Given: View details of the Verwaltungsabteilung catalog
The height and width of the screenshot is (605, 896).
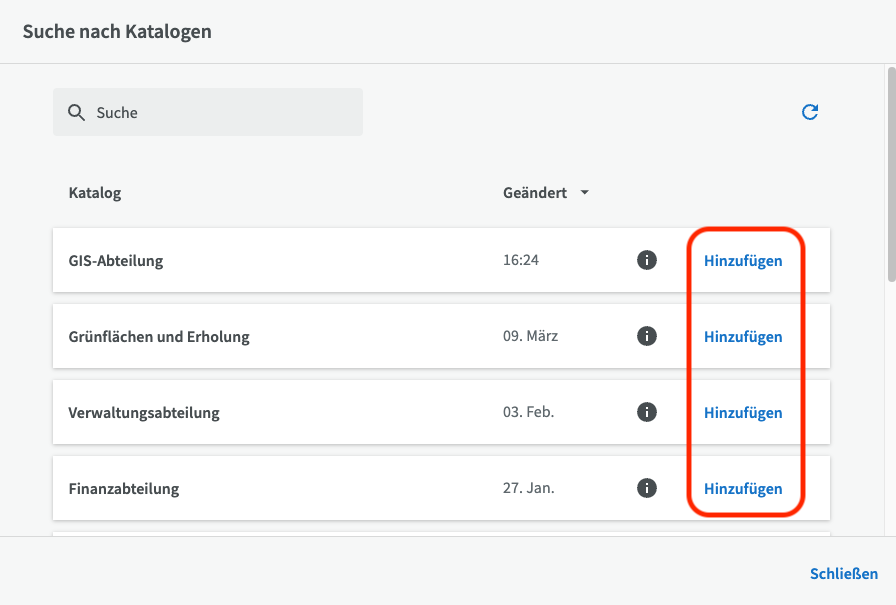Looking at the screenshot, I should [647, 412].
